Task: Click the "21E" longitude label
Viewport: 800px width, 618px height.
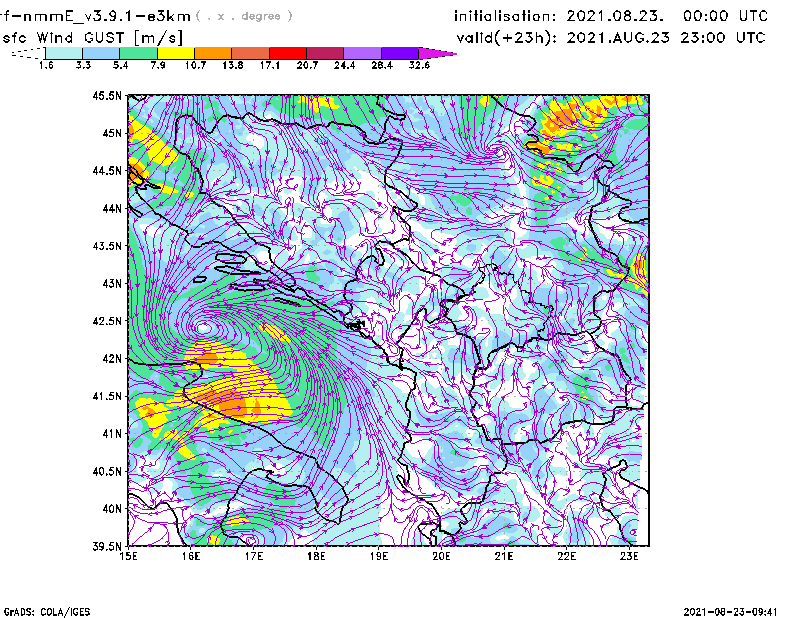Action: pyautogui.click(x=504, y=556)
